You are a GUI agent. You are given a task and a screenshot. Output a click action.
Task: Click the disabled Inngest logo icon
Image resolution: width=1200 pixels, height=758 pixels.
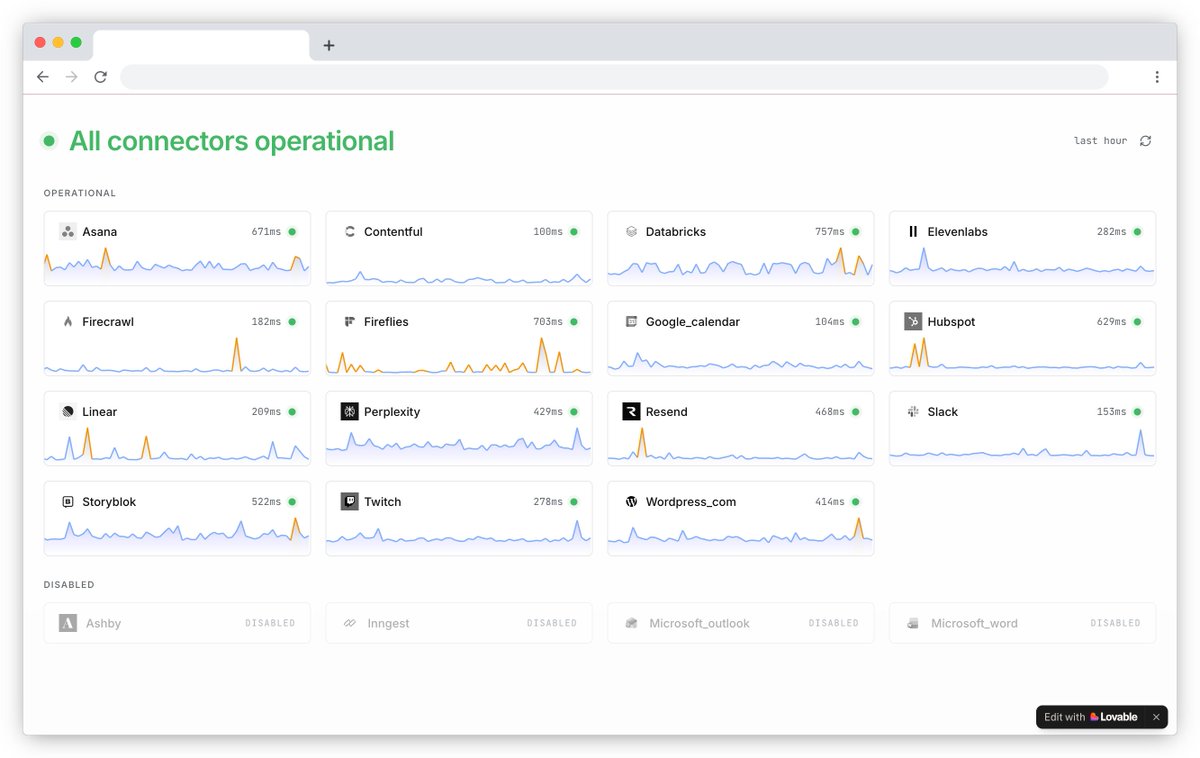click(350, 623)
